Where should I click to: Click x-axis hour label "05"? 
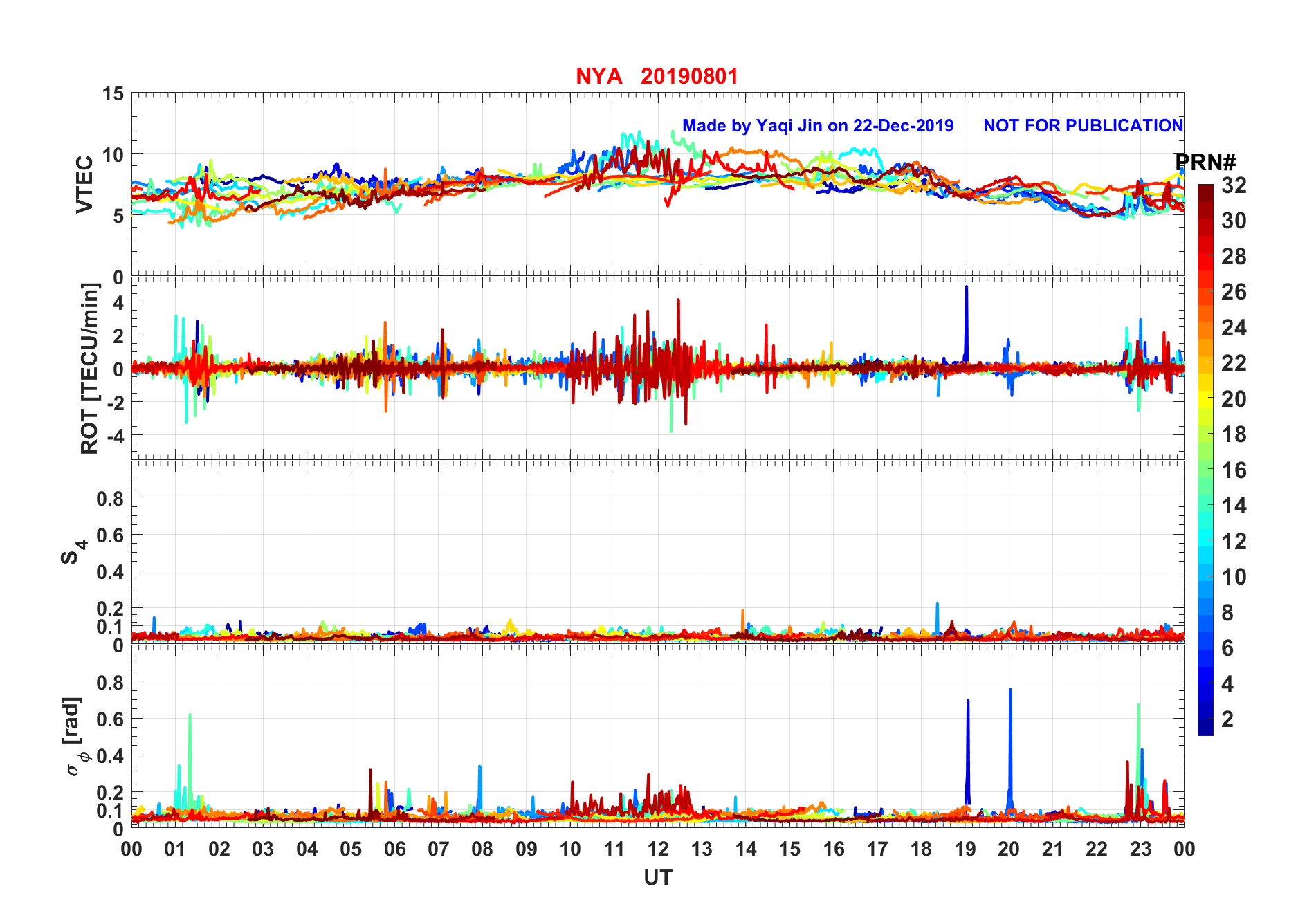coord(351,849)
